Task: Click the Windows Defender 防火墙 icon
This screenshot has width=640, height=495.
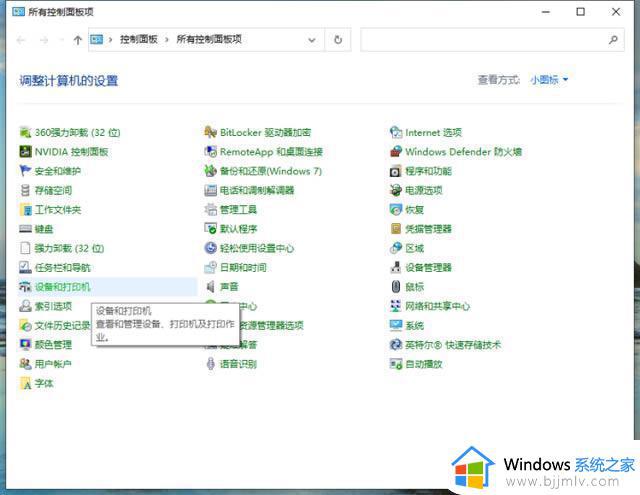Action: coord(396,151)
